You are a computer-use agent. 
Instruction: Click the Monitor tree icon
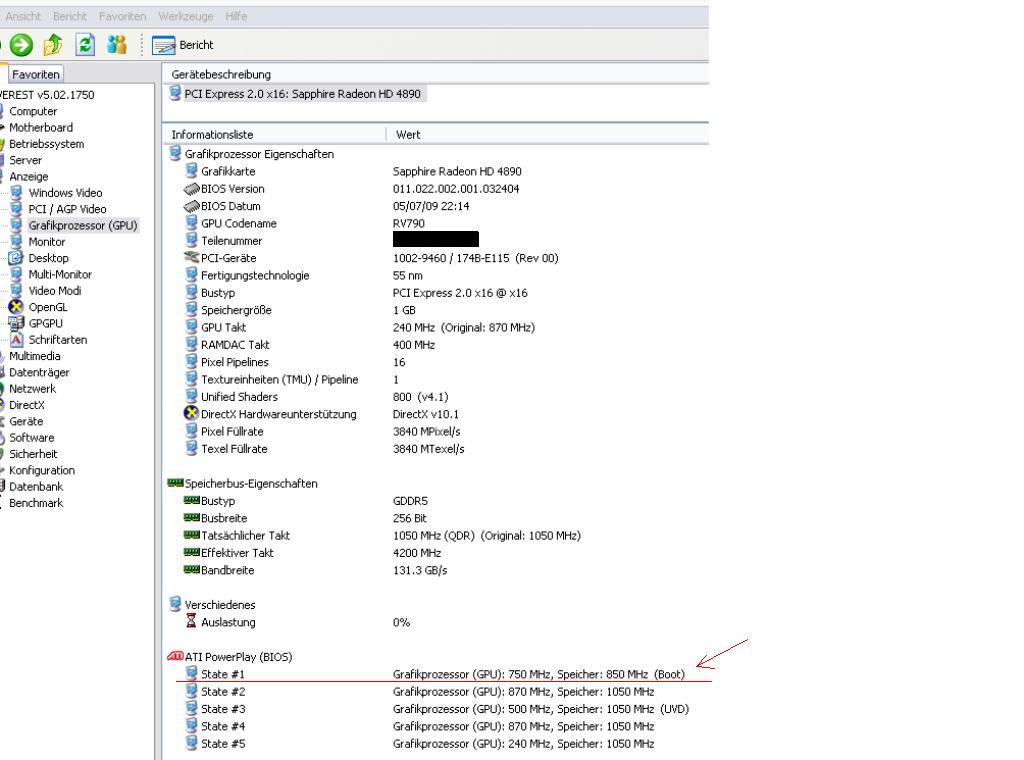click(x=16, y=242)
